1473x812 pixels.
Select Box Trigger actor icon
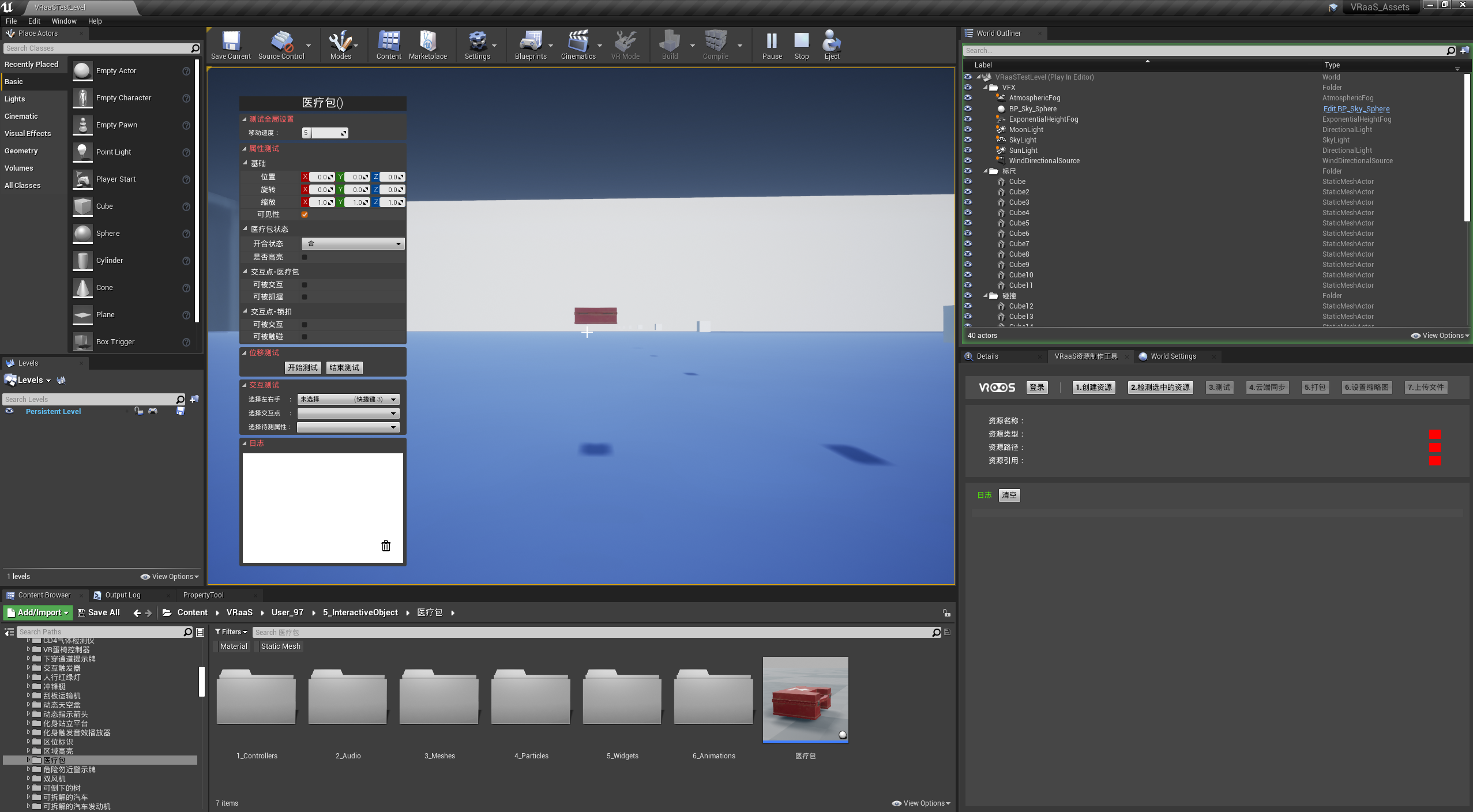82,342
